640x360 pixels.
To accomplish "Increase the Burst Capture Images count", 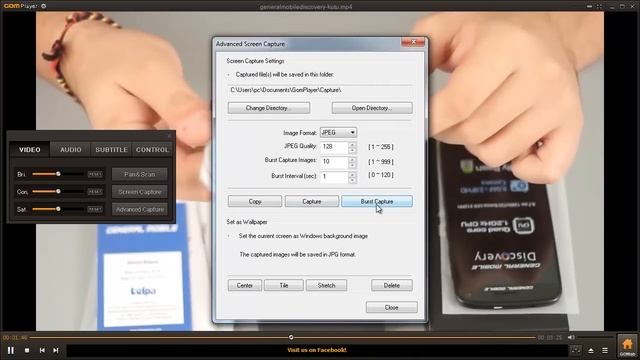I will pos(352,159).
